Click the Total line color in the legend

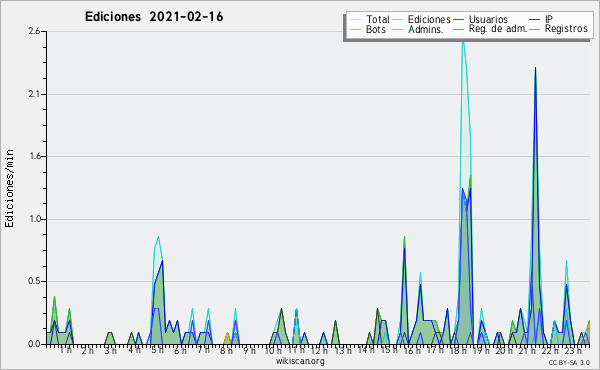355,20
